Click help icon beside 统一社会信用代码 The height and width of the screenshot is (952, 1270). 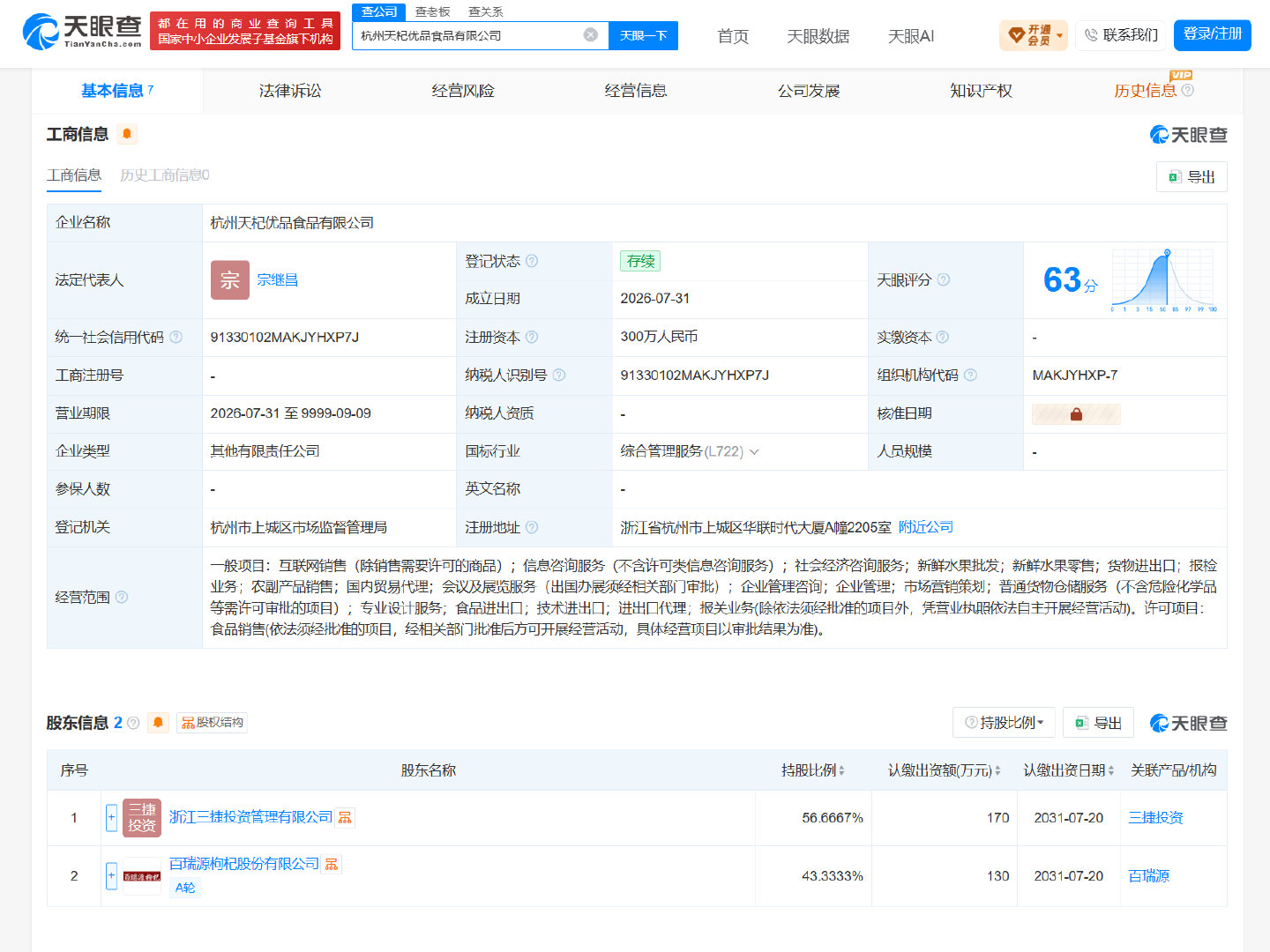click(176, 337)
